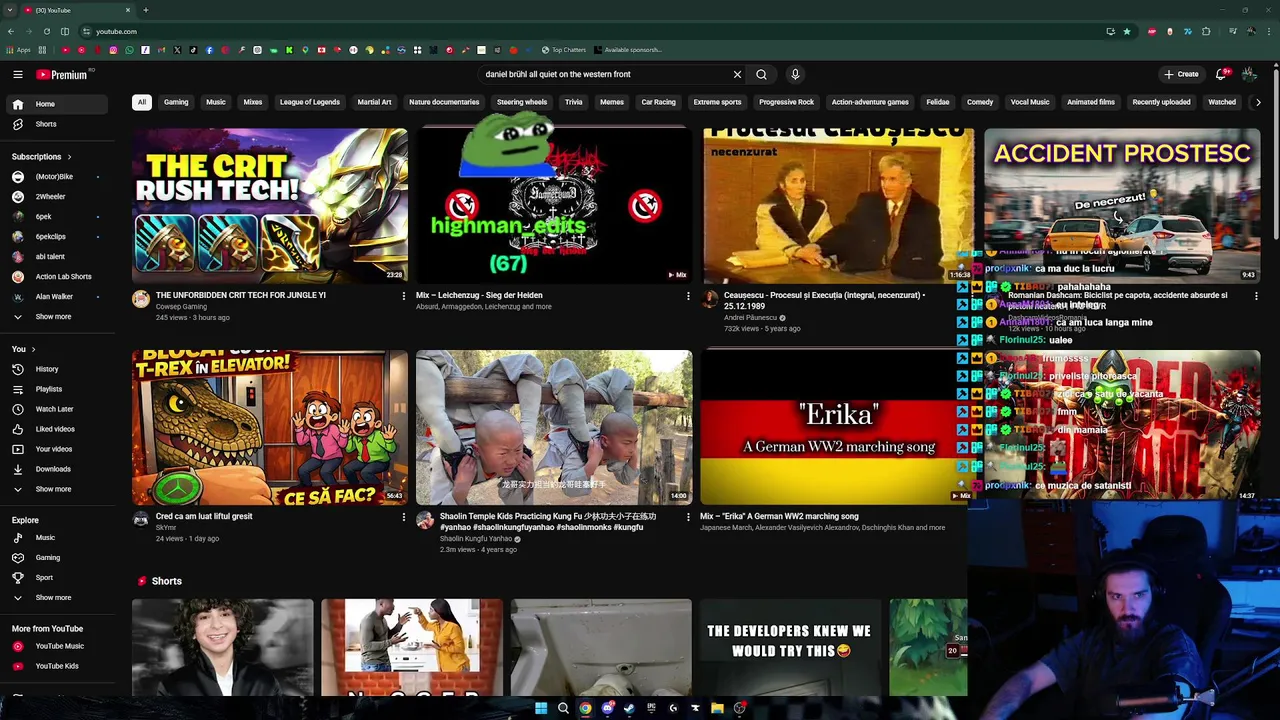This screenshot has width=1280, height=720.
Task: Open Steam from the taskbar
Action: 629,708
